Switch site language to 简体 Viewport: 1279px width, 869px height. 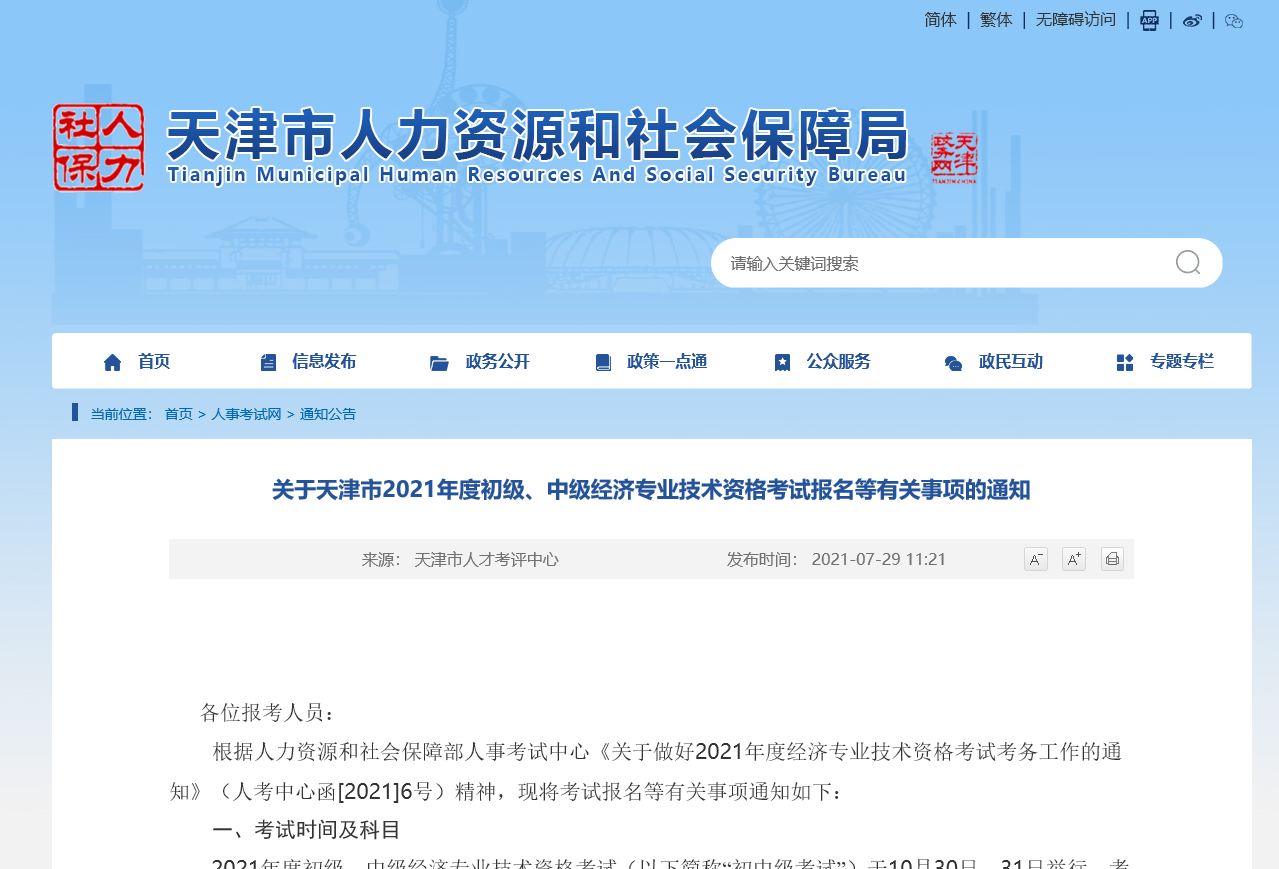tap(939, 19)
